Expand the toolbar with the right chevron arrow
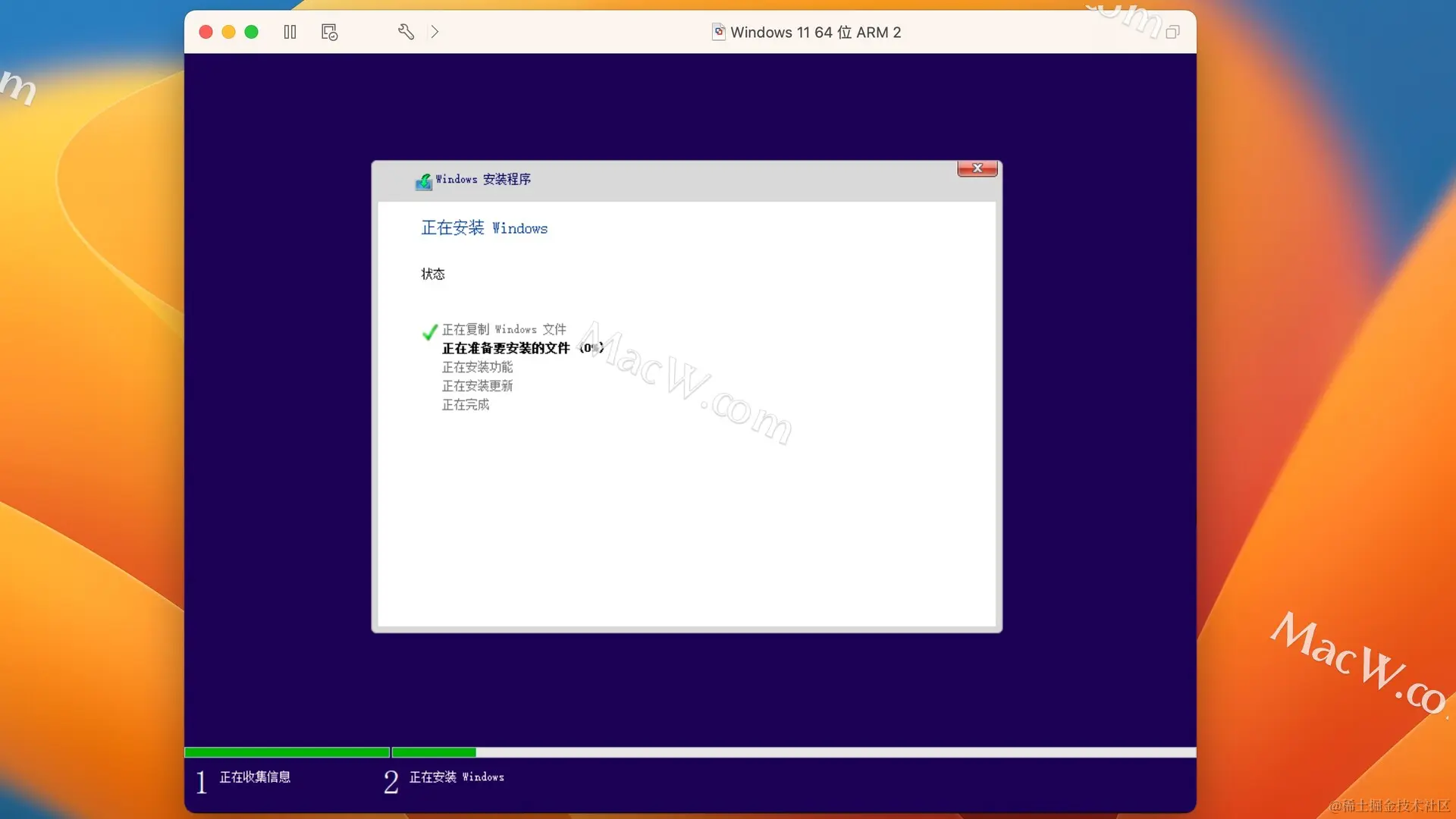Viewport: 1456px width, 819px height. pos(435,32)
